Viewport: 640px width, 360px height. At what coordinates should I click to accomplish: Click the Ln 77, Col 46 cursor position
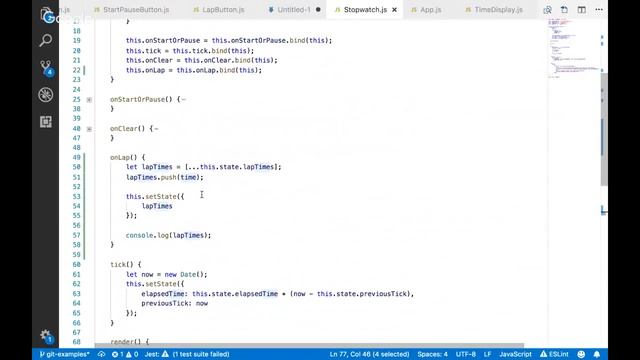369,354
